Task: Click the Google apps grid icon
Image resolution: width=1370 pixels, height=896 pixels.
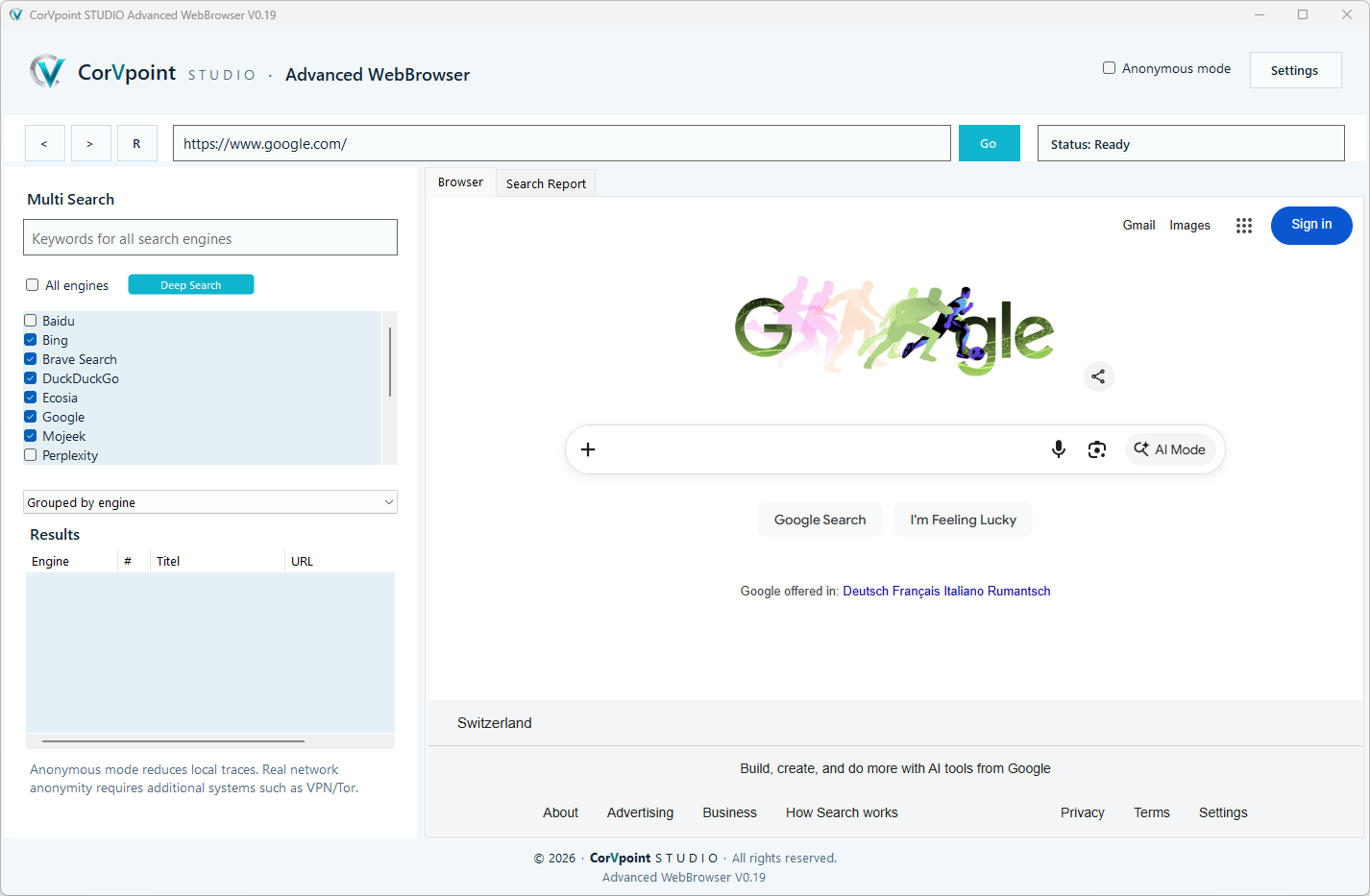Action: click(1244, 226)
